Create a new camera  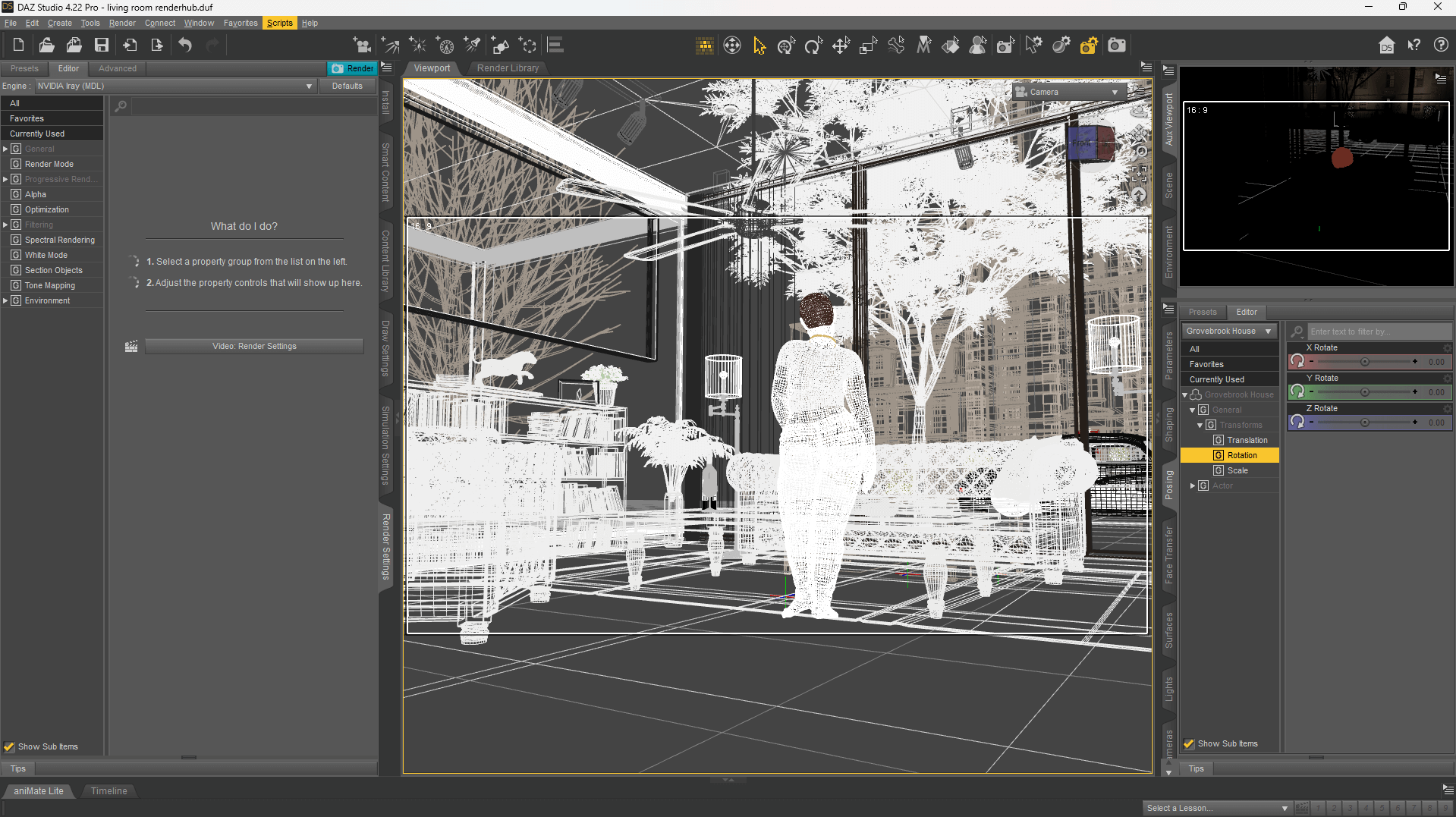pos(362,46)
